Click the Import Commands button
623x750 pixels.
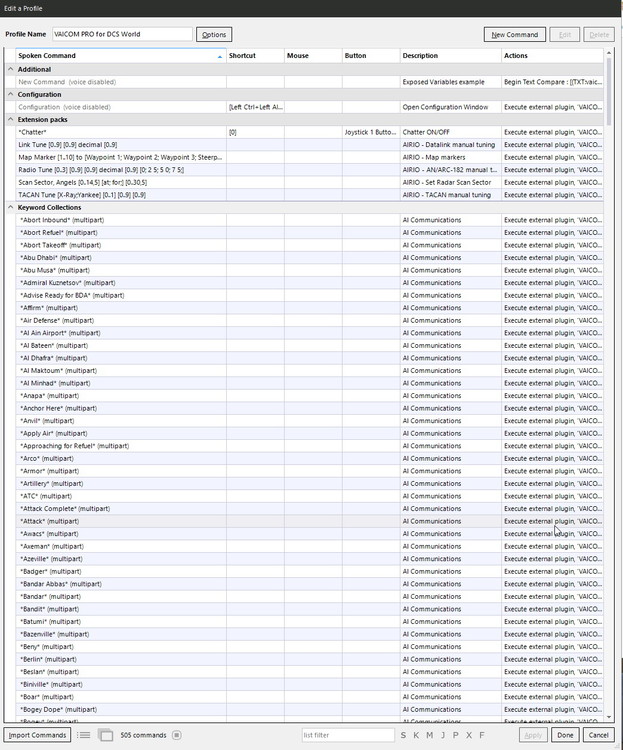tap(37, 735)
